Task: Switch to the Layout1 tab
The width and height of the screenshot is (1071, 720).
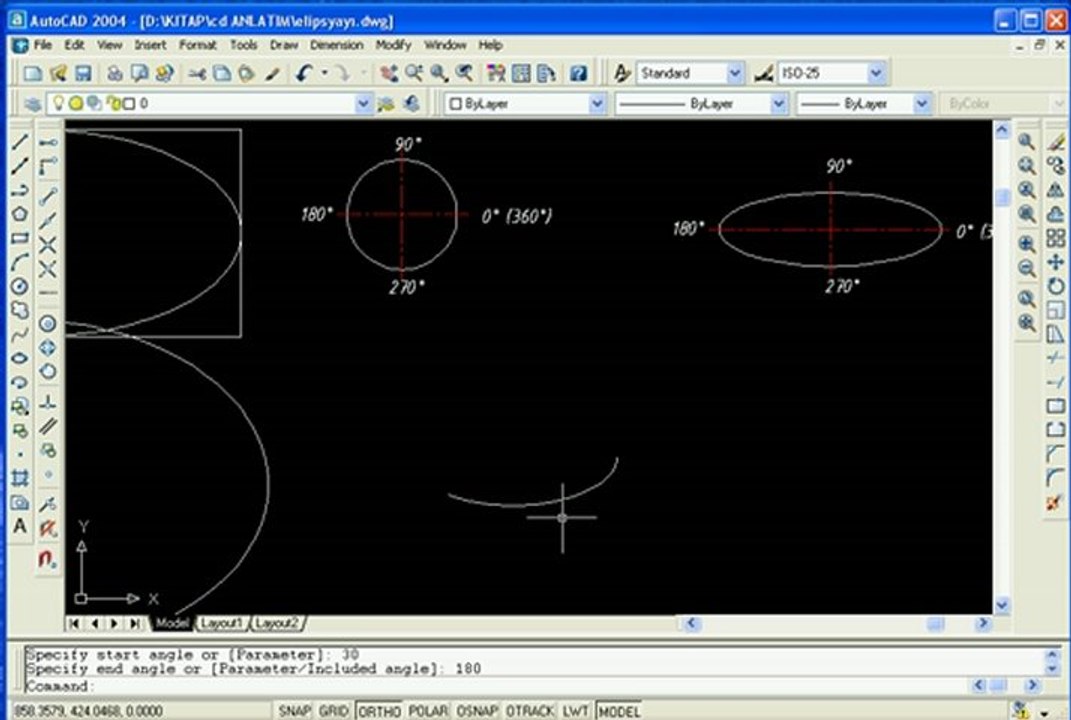Action: [222, 623]
